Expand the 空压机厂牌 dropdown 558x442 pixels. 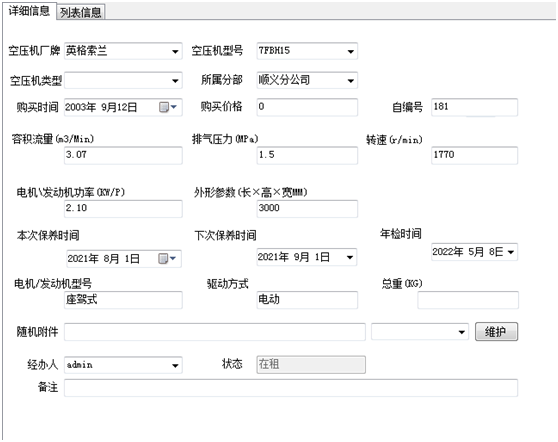click(175, 52)
